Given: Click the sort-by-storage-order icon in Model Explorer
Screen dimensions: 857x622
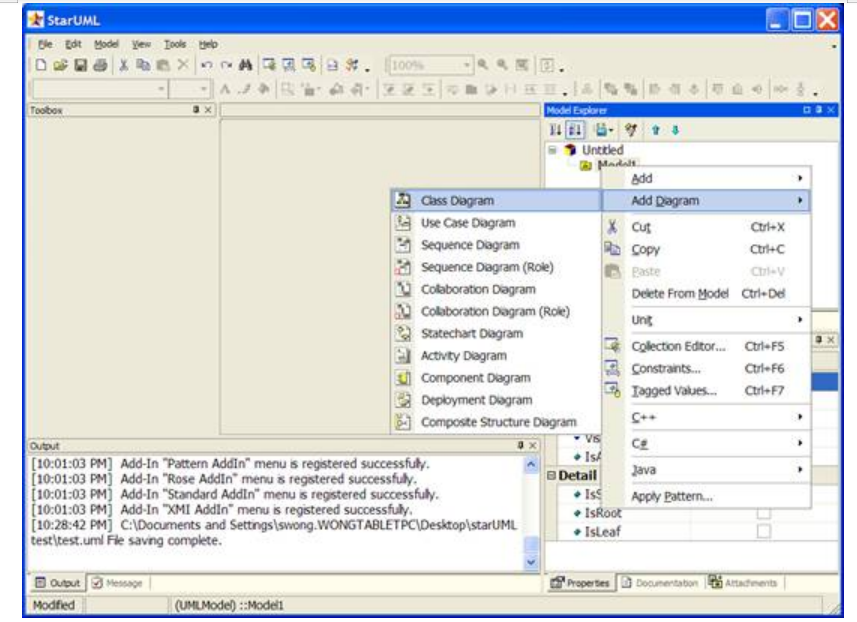Looking at the screenshot, I should [555, 130].
